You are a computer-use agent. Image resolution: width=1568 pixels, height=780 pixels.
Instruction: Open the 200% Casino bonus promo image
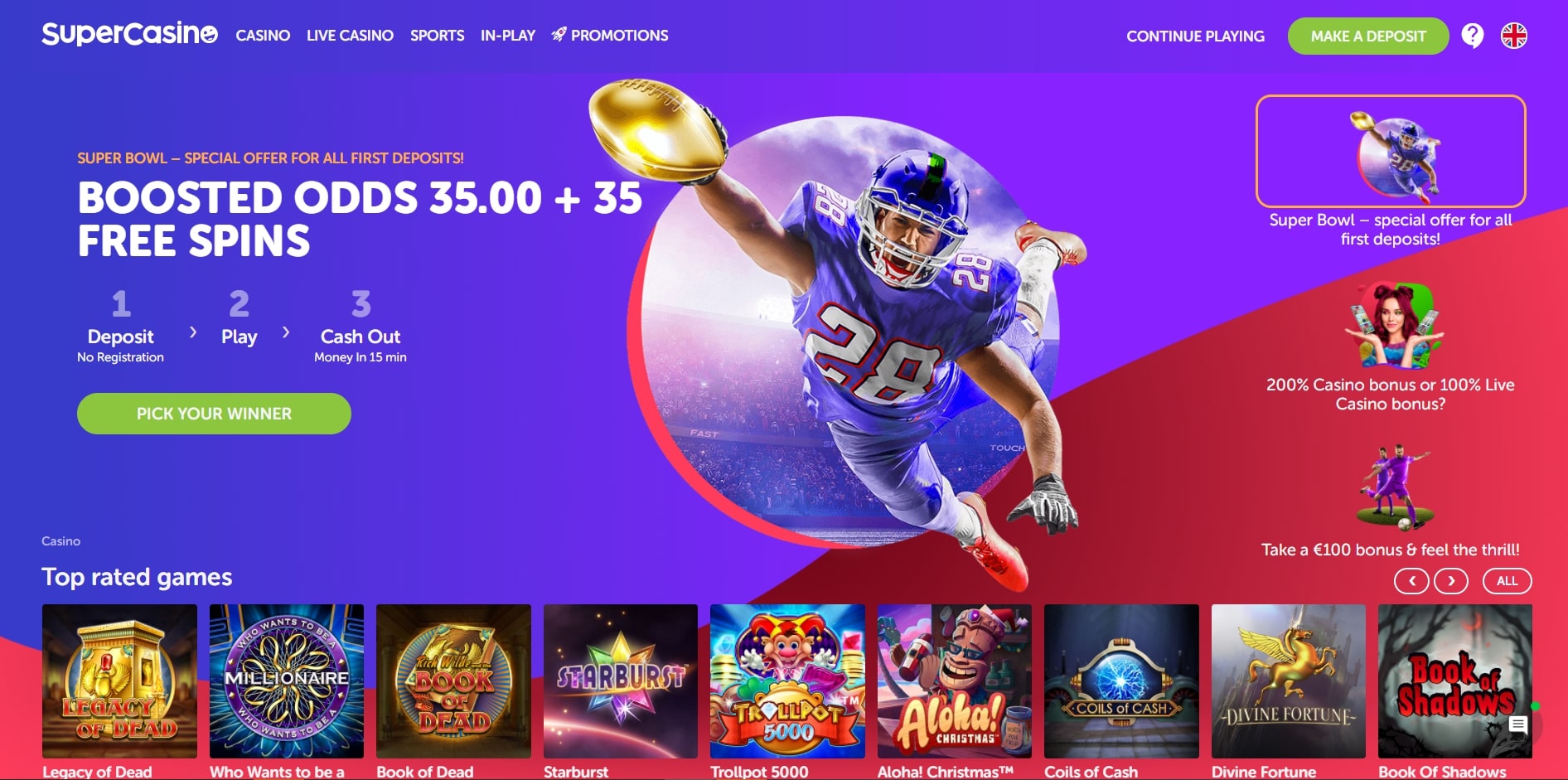pyautogui.click(x=1391, y=325)
